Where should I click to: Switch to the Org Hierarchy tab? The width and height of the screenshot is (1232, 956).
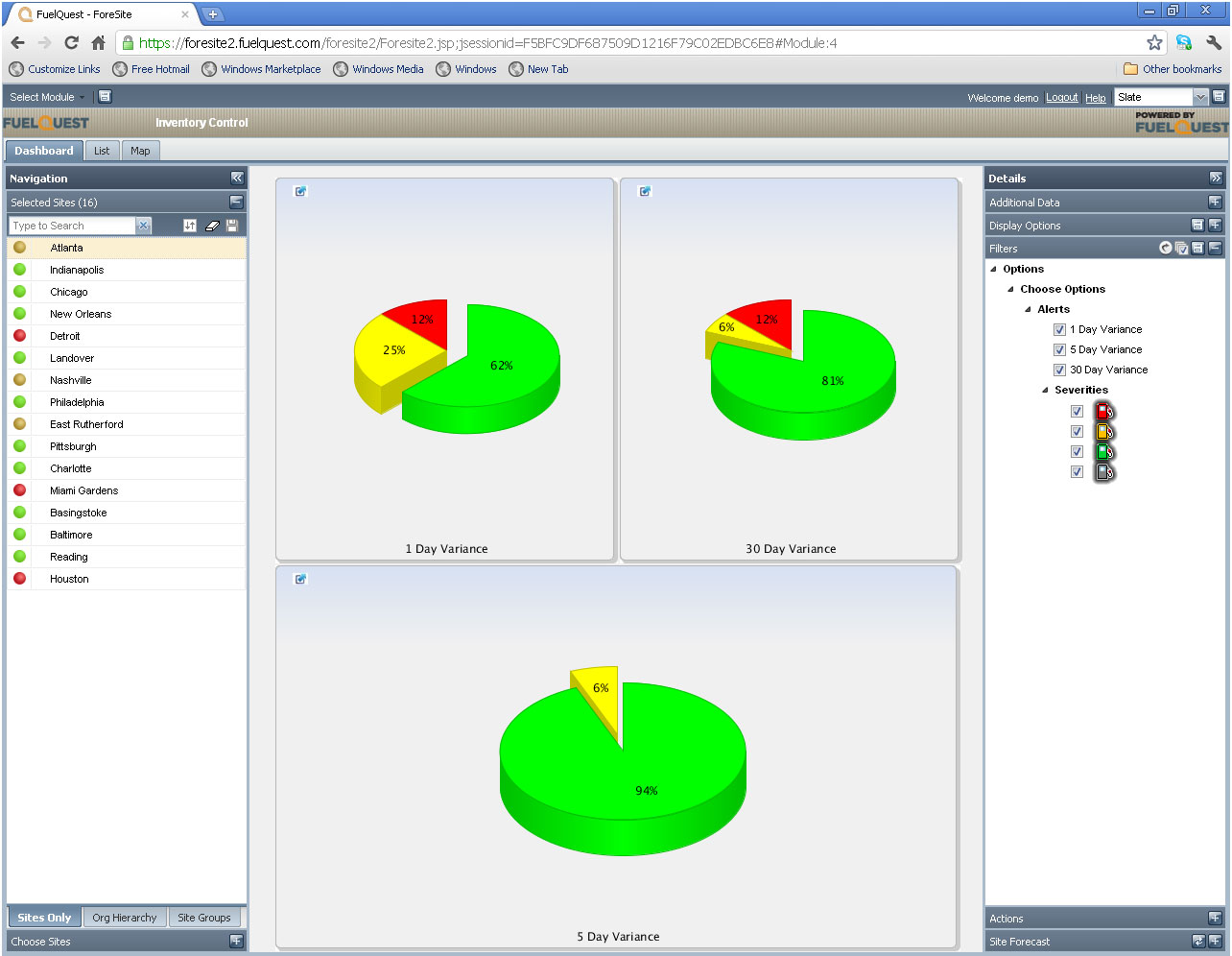(x=125, y=918)
